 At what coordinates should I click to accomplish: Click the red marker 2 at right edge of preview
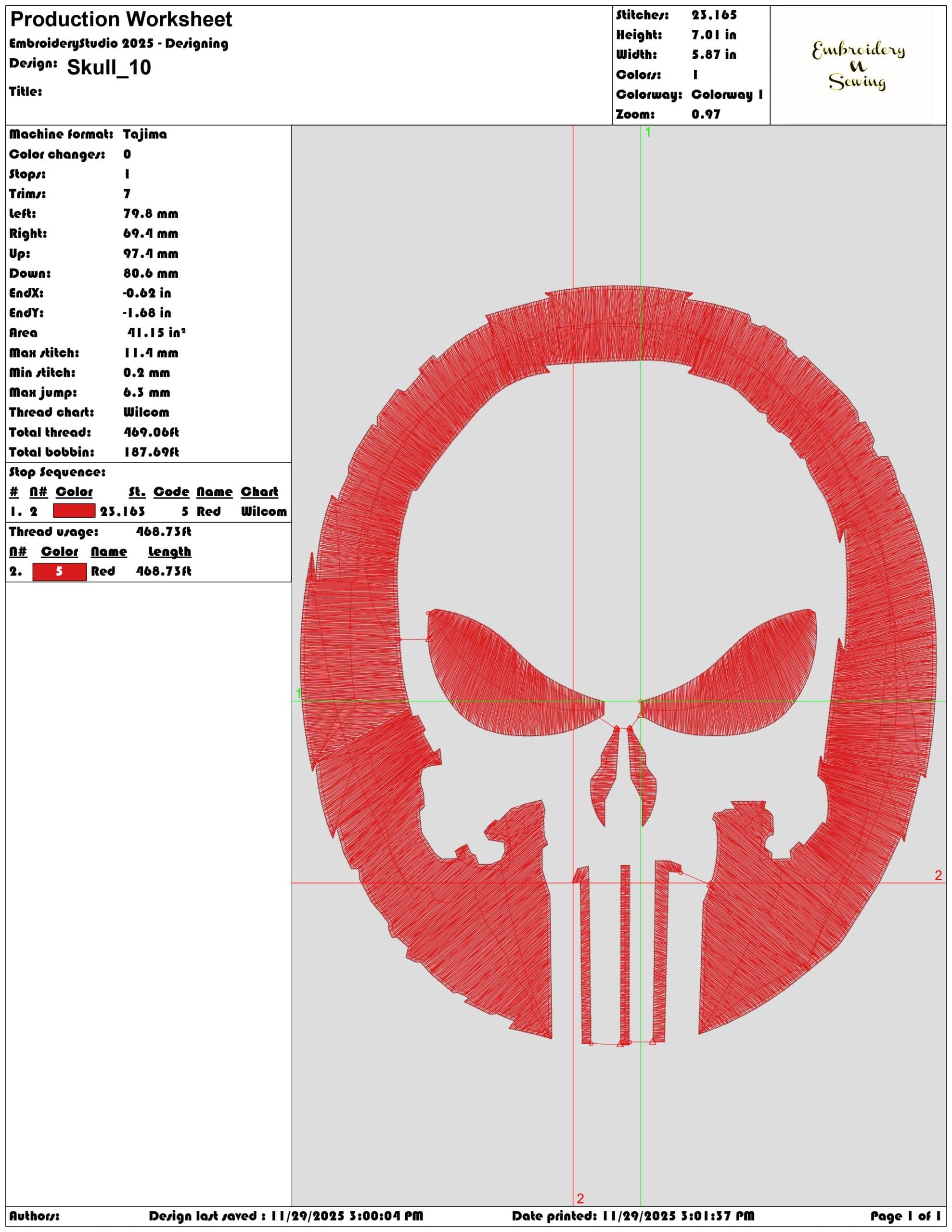[938, 875]
